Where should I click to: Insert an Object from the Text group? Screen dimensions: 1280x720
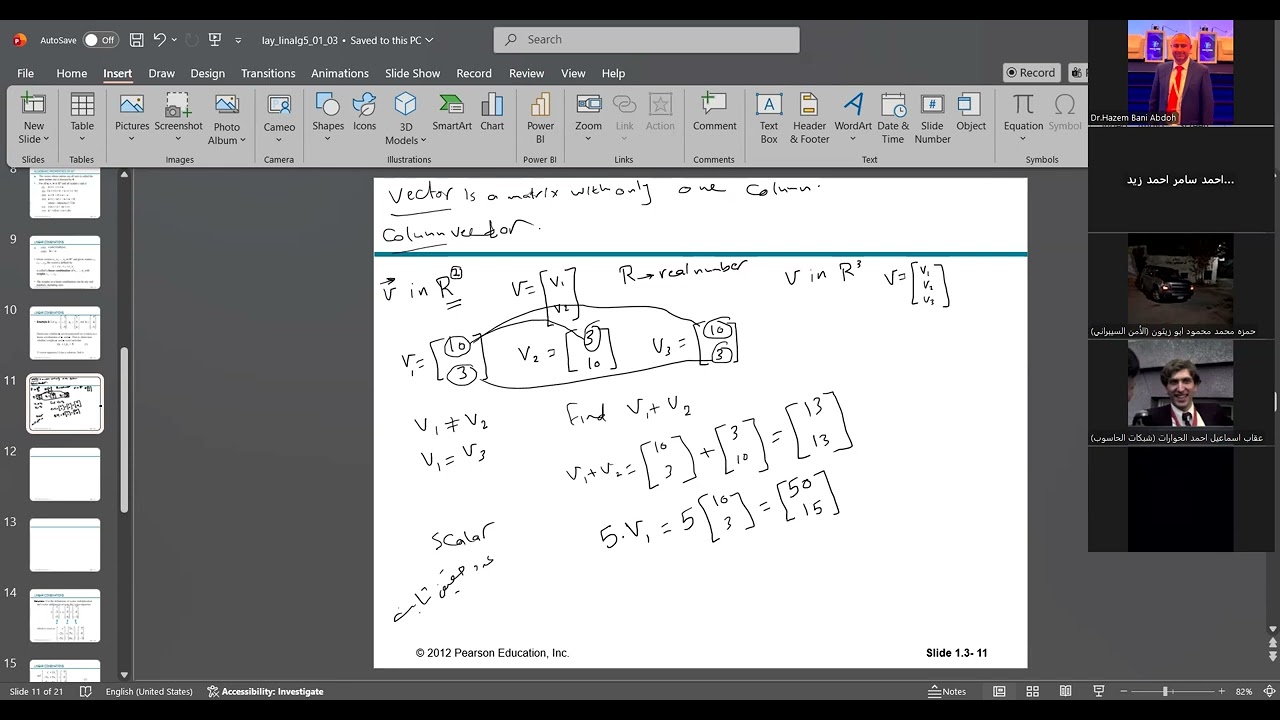point(971,113)
